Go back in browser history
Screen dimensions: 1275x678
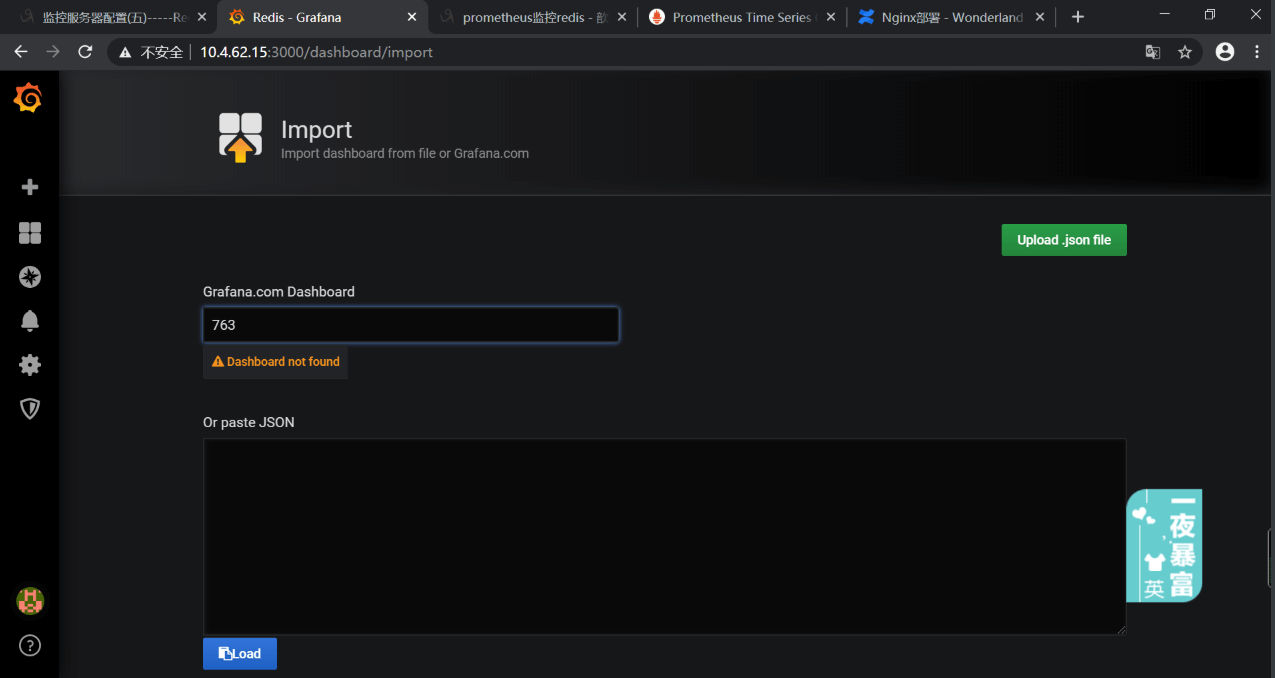coord(21,52)
